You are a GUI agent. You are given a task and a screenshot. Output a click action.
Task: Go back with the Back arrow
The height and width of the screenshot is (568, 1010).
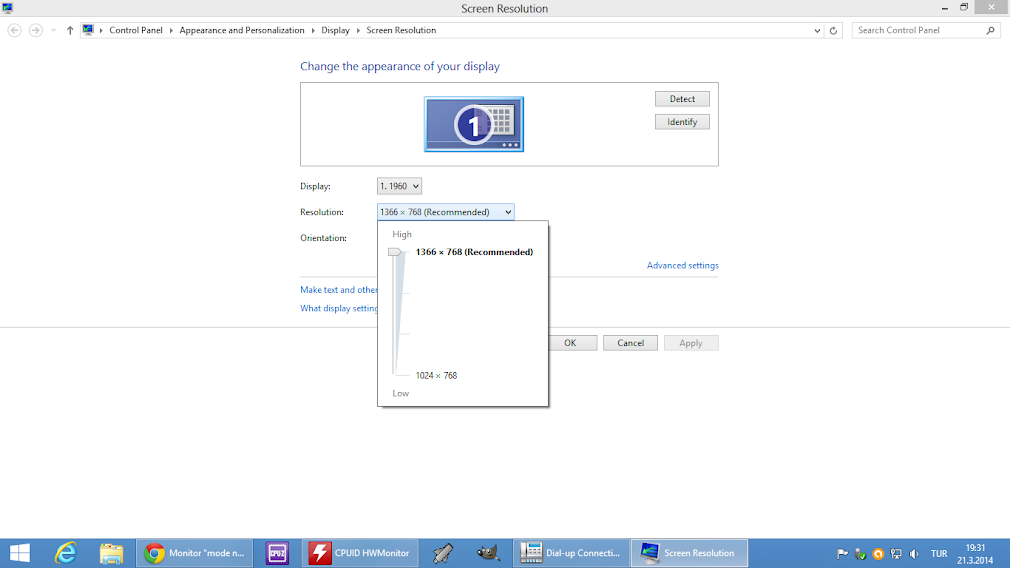point(14,30)
